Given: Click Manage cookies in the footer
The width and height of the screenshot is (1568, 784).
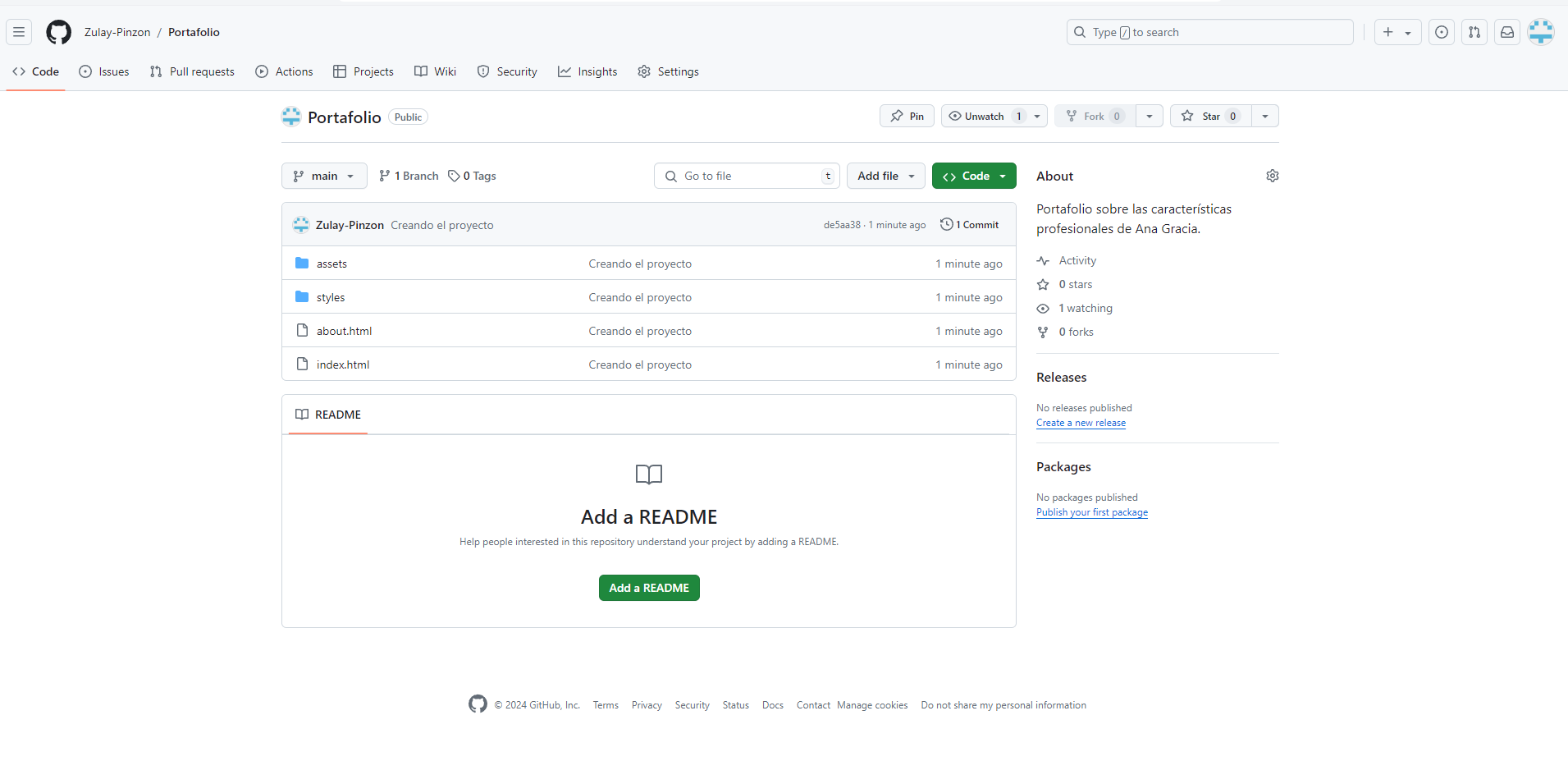Looking at the screenshot, I should [872, 705].
